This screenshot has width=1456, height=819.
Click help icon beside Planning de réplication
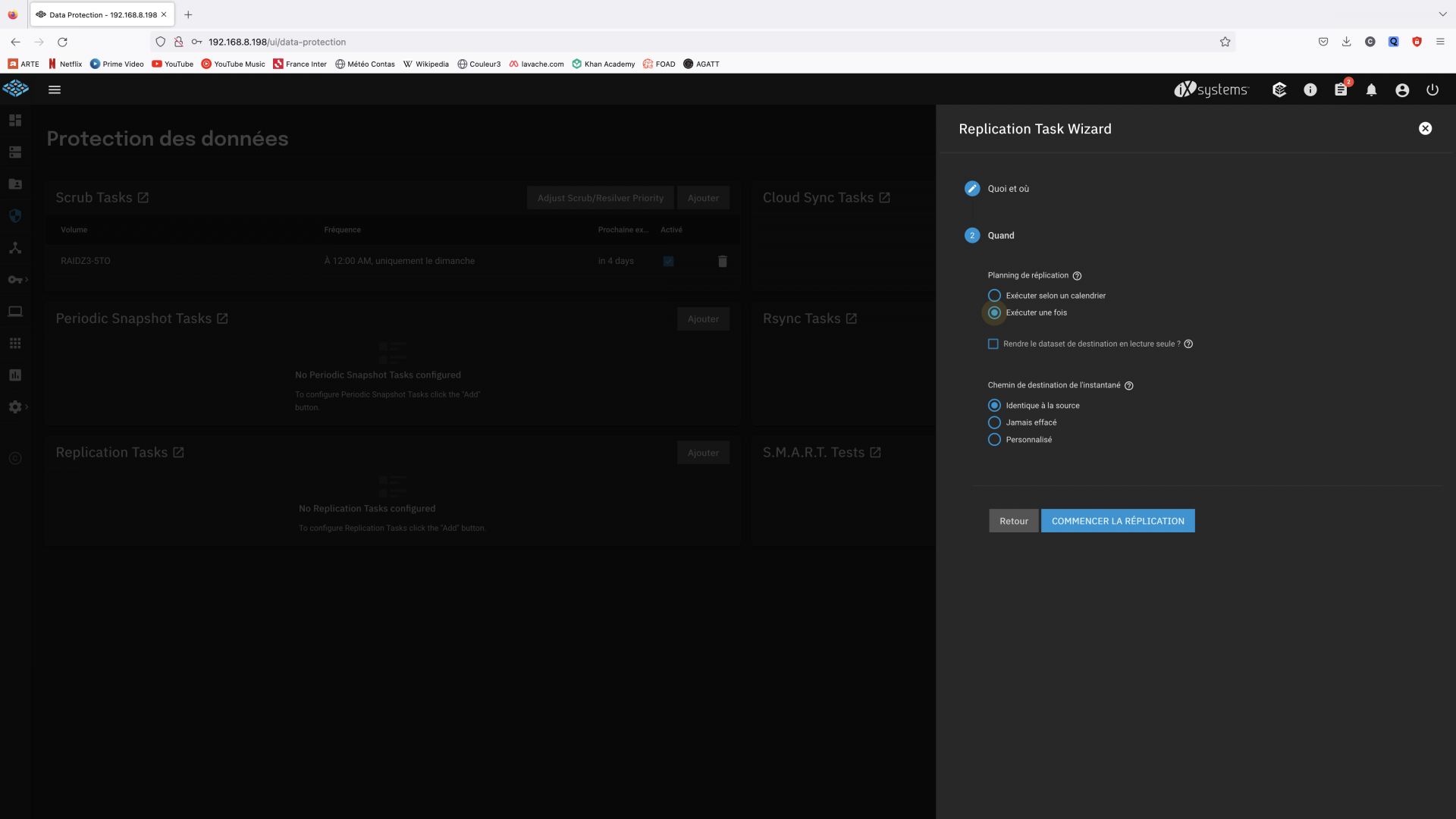(1077, 276)
